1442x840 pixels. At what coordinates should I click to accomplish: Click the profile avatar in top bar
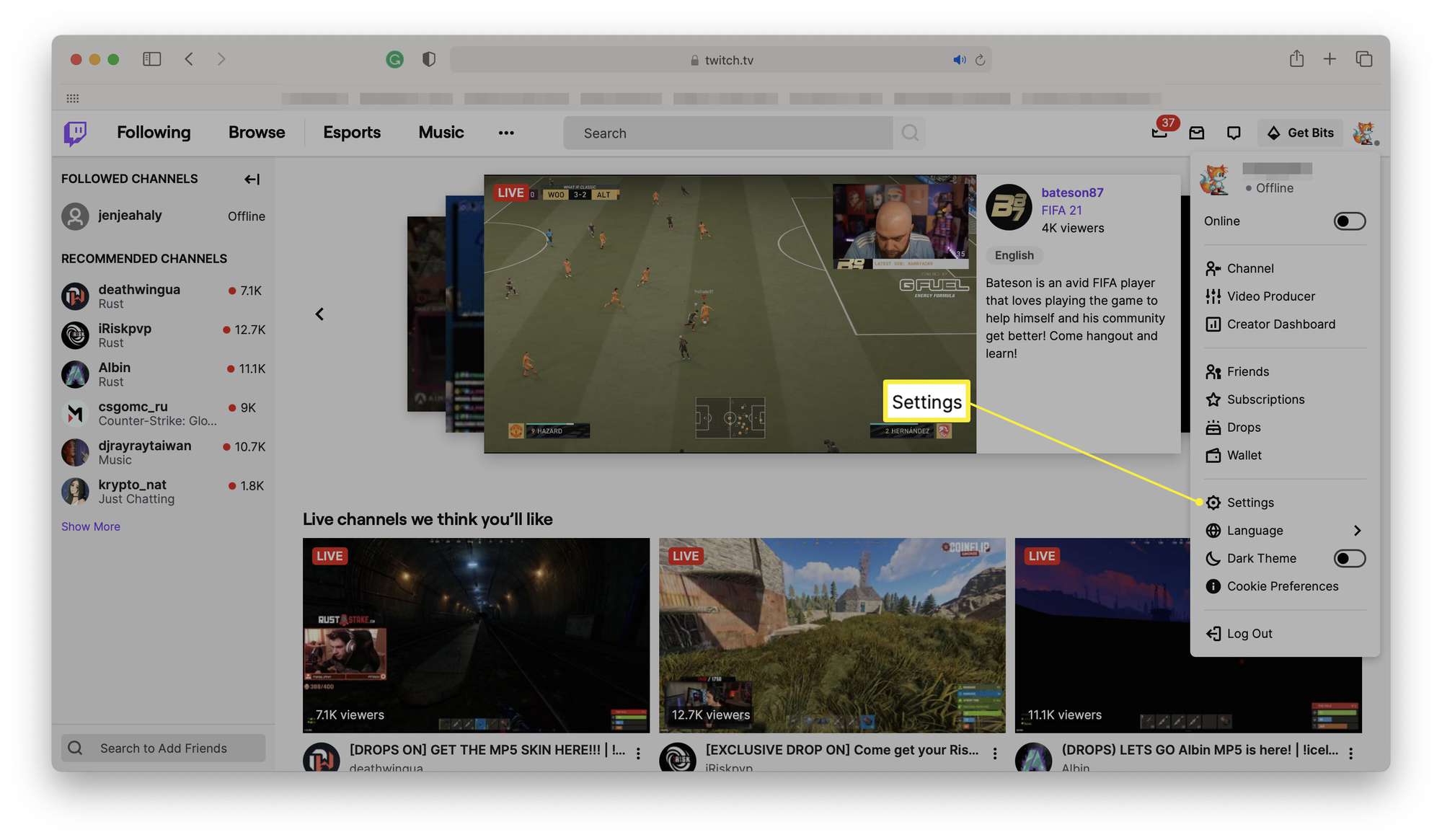coord(1365,133)
